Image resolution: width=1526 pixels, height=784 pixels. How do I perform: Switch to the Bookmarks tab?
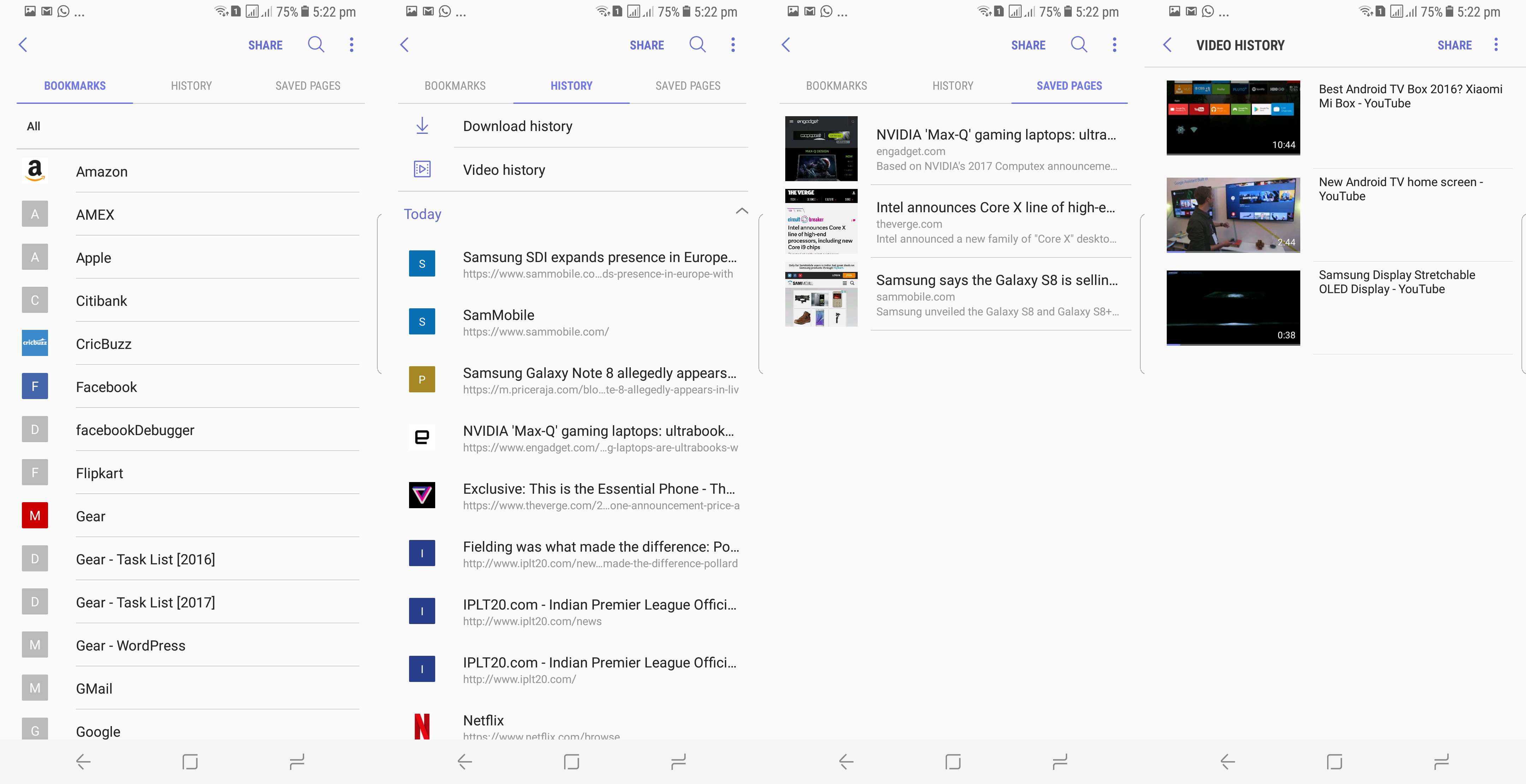point(74,85)
